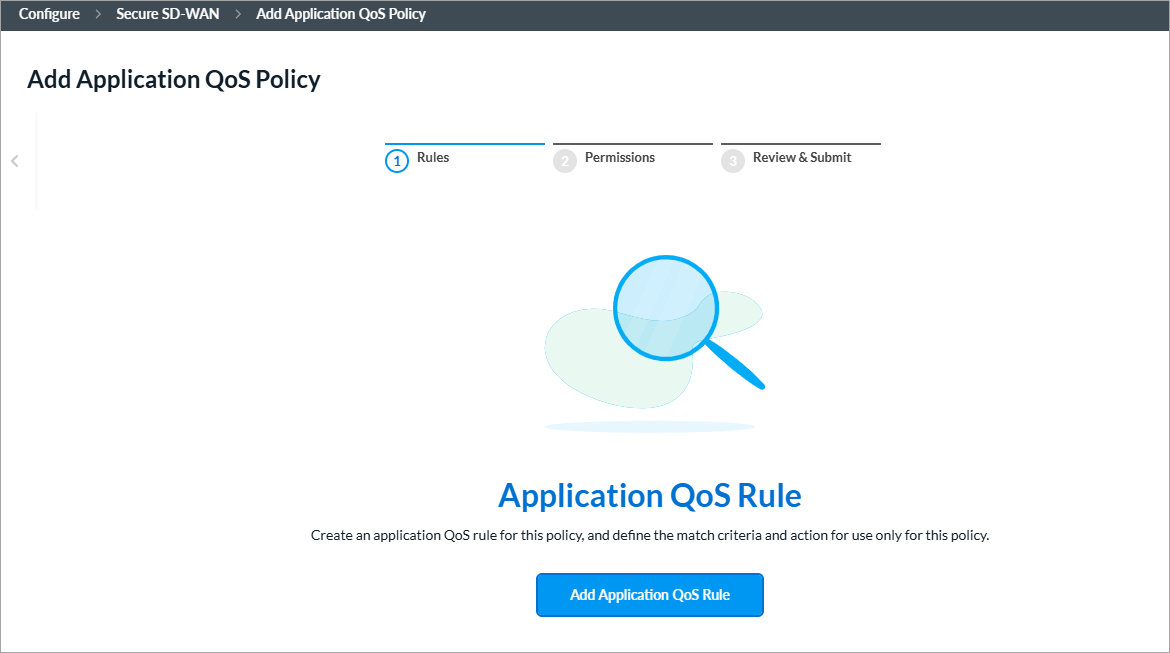Image resolution: width=1170 pixels, height=653 pixels.
Task: Switch to the Permissions step
Action: click(x=619, y=157)
